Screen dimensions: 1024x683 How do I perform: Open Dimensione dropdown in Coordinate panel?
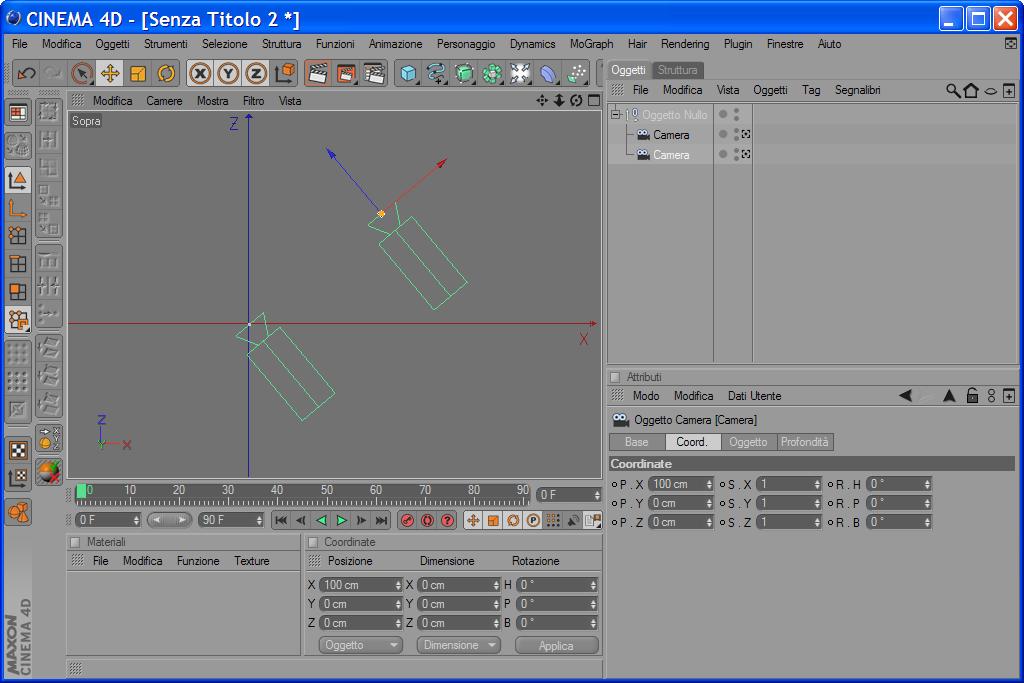pos(458,645)
